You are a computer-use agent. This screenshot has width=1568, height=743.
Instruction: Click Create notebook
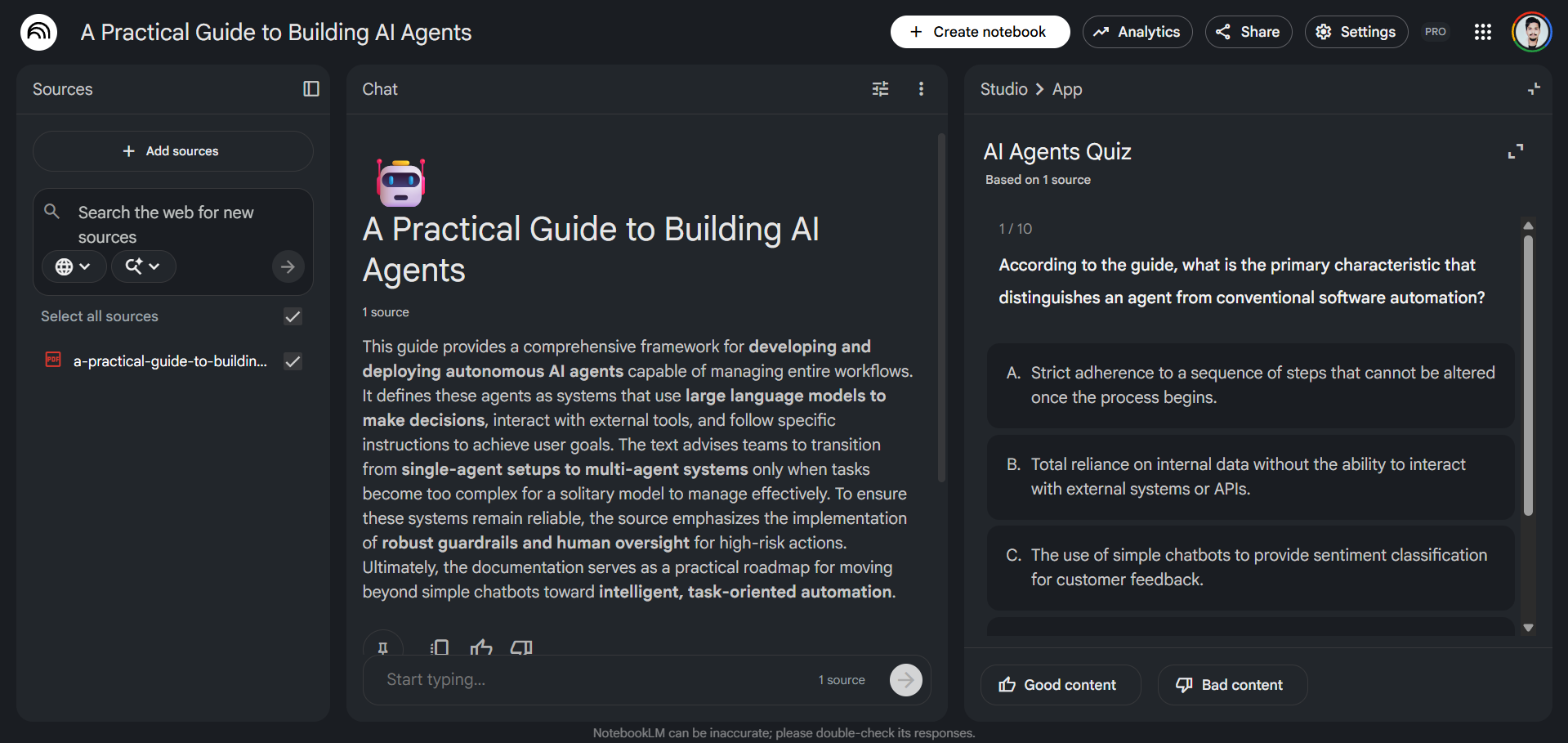pyautogui.click(x=980, y=32)
